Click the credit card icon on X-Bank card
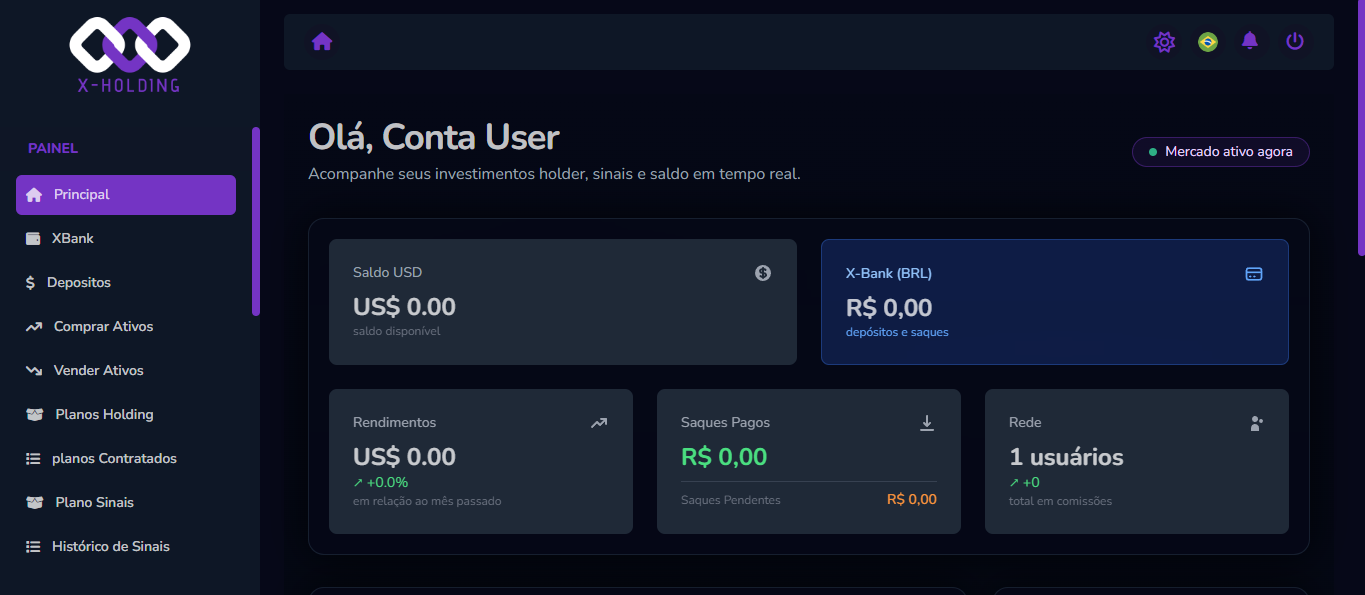The width and height of the screenshot is (1365, 595). [1255, 273]
